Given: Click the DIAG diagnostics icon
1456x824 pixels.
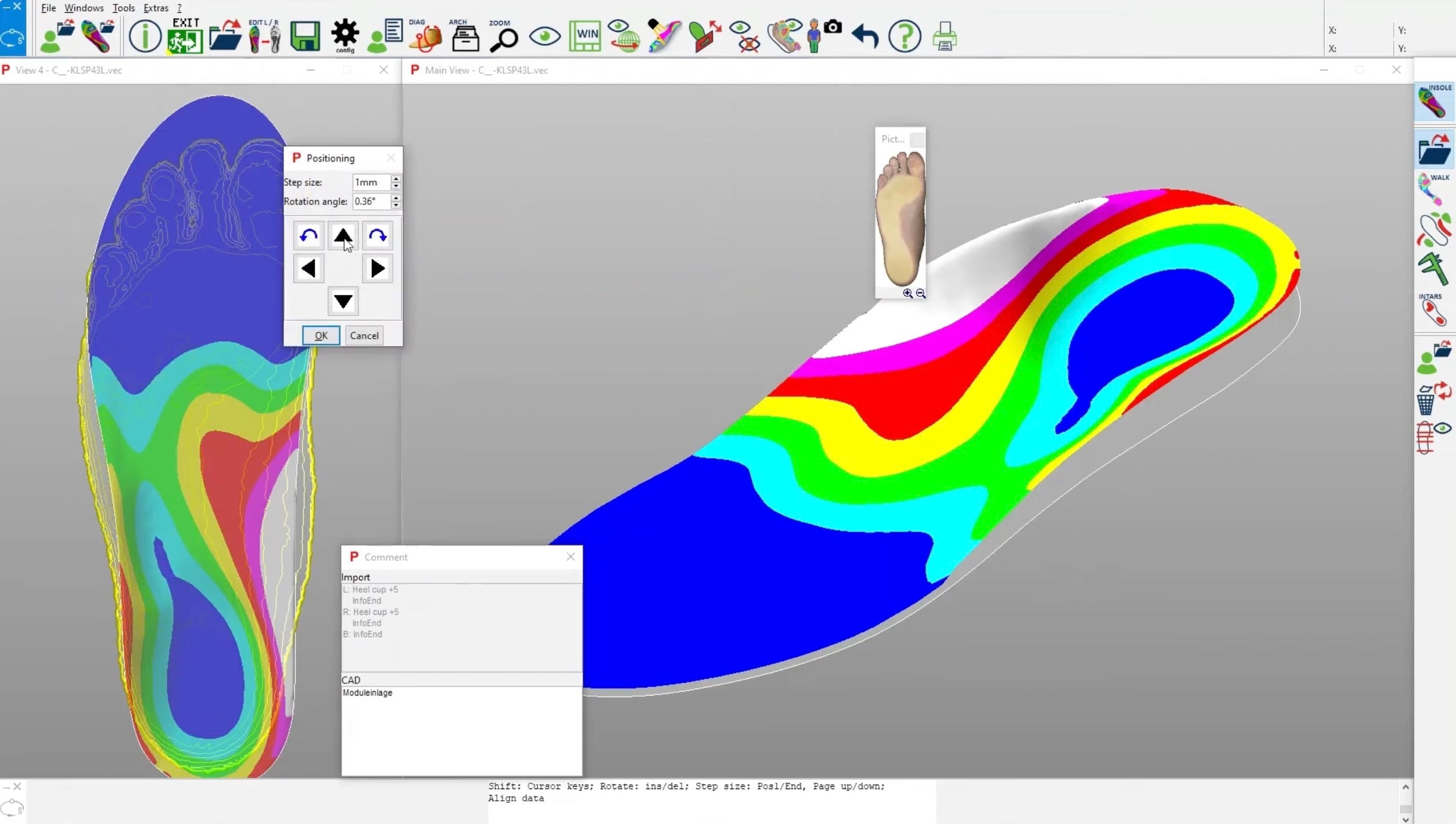Looking at the screenshot, I should pyautogui.click(x=425, y=36).
